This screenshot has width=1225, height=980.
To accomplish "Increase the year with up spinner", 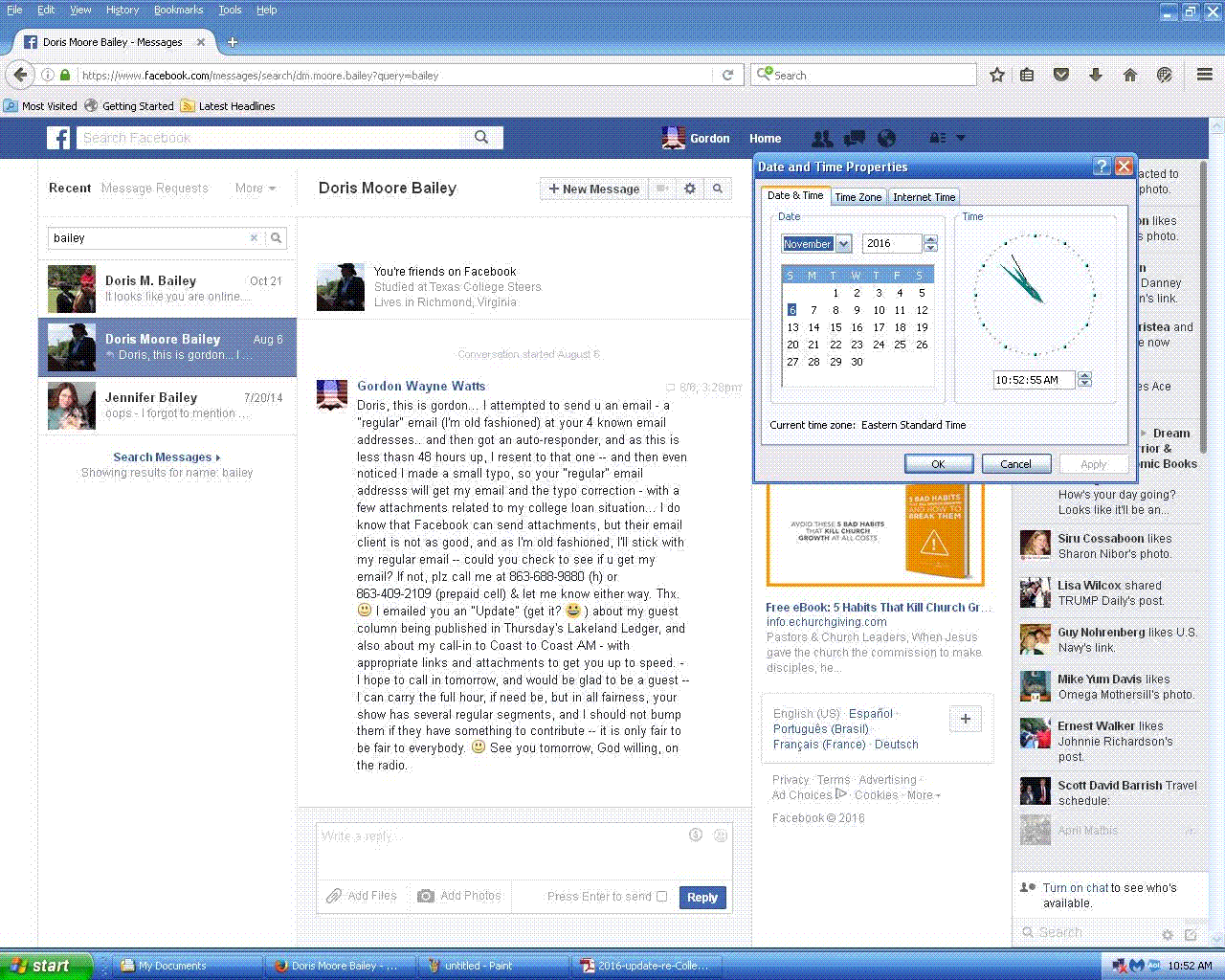I will 930,239.
